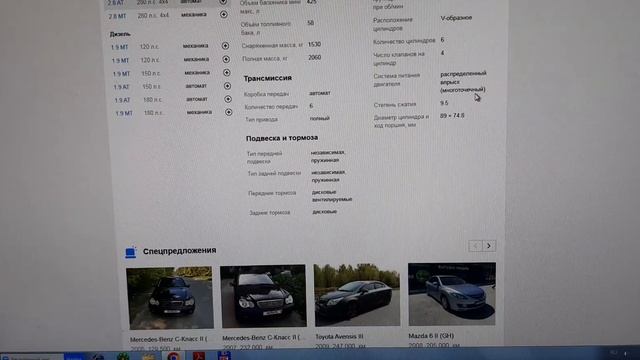Open Chrome from the taskbar
Viewport: 640px width, 360px height.
coord(173,356)
